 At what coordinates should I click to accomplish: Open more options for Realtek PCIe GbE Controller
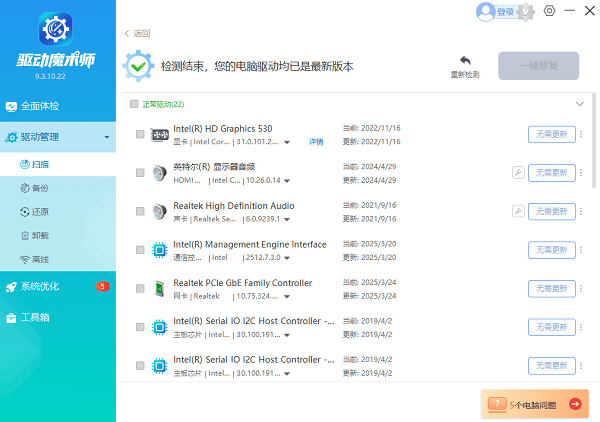[x=581, y=288]
